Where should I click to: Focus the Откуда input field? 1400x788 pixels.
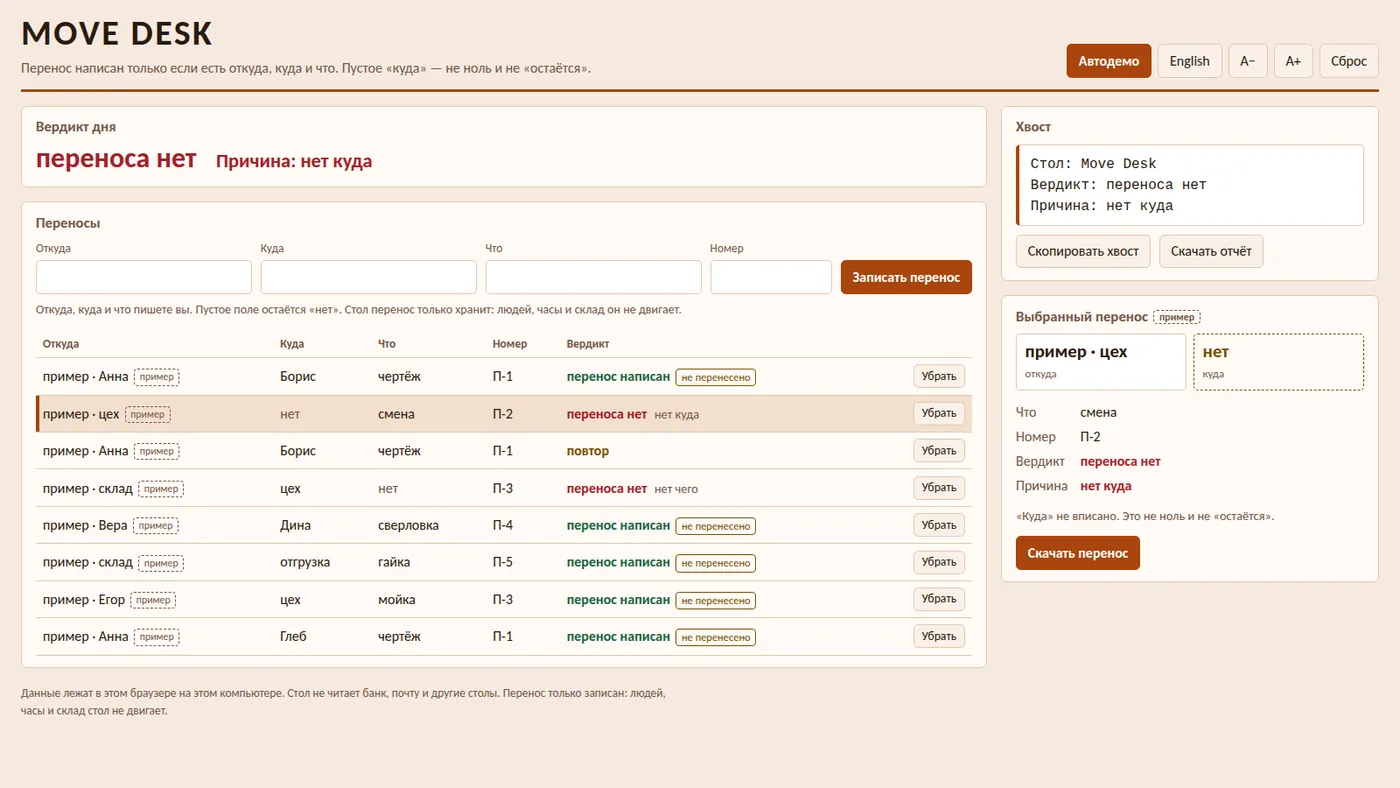144,277
